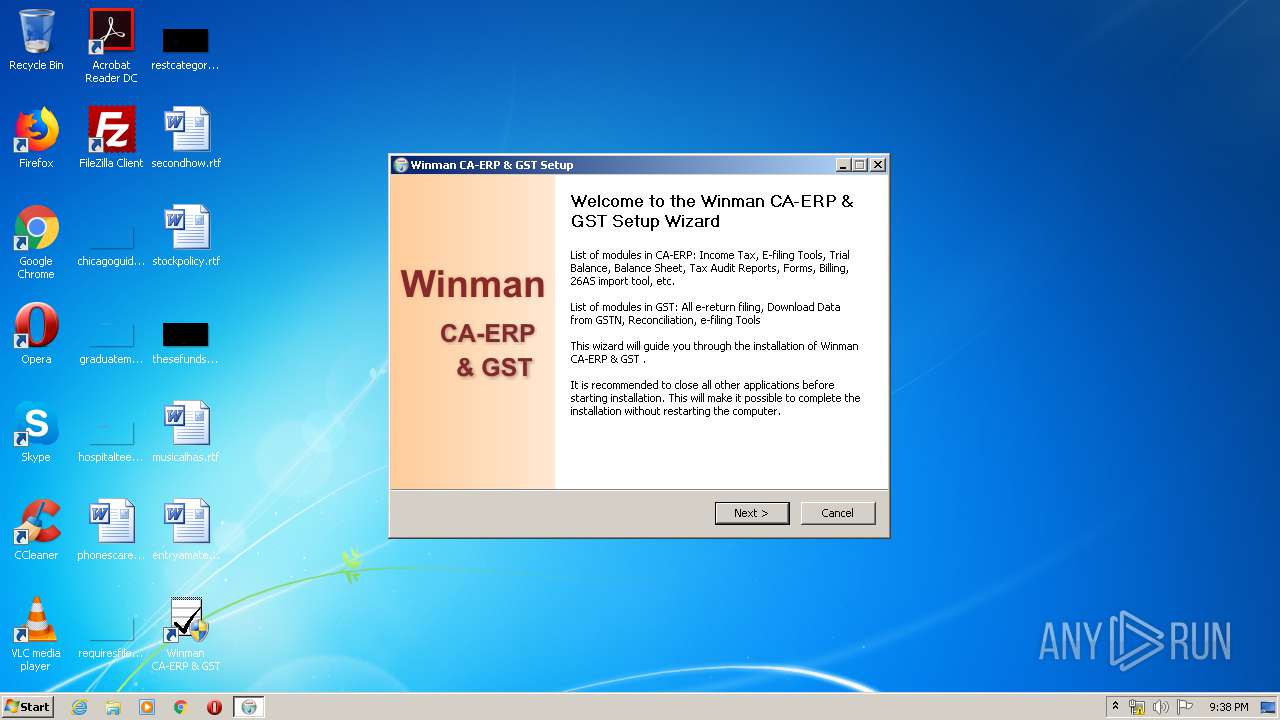Open the Recycle Bin desktop icon
This screenshot has width=1280, height=720.
coord(36,40)
